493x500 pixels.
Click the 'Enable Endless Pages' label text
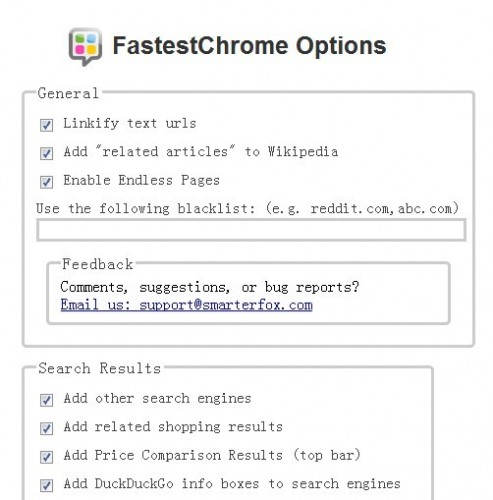pos(141,180)
